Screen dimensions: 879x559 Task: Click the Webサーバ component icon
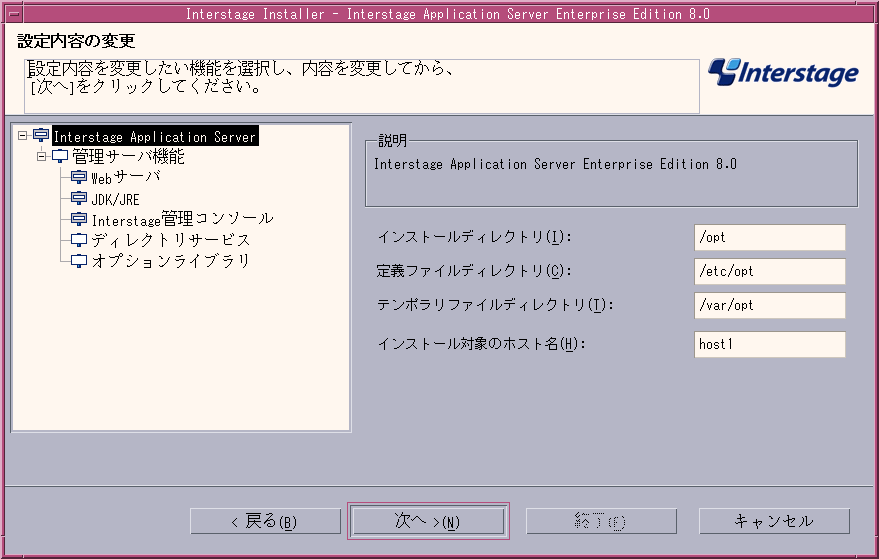point(79,177)
